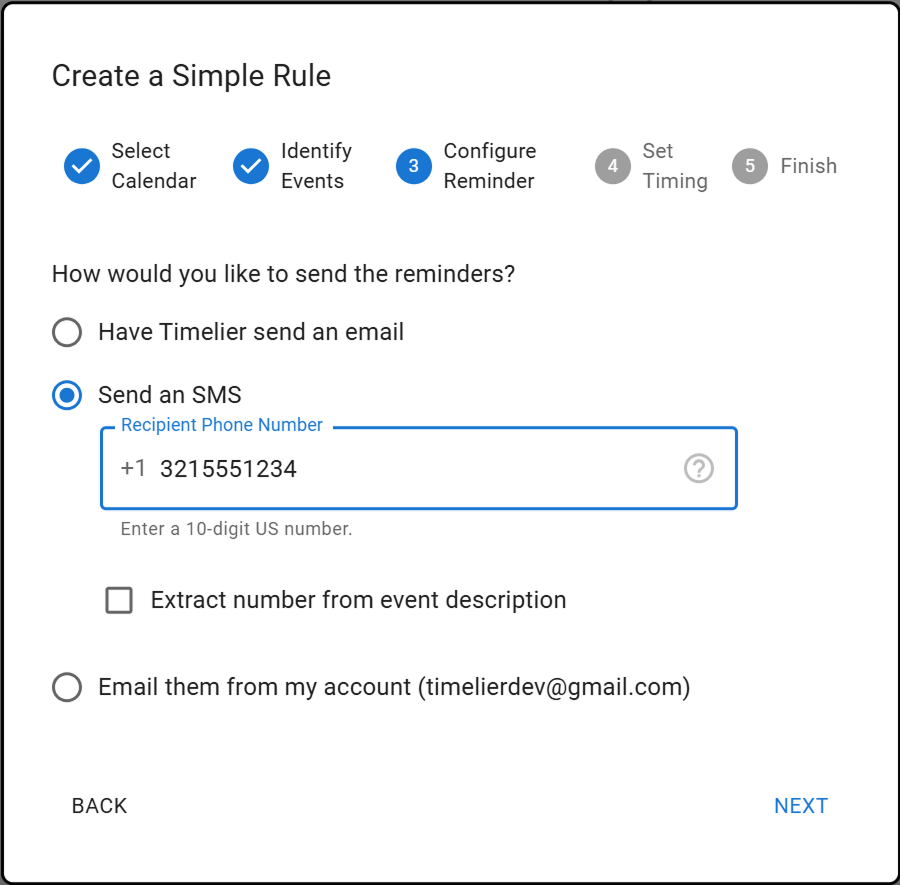
Task: Click the Identify Events step checkmark
Action: 251,166
